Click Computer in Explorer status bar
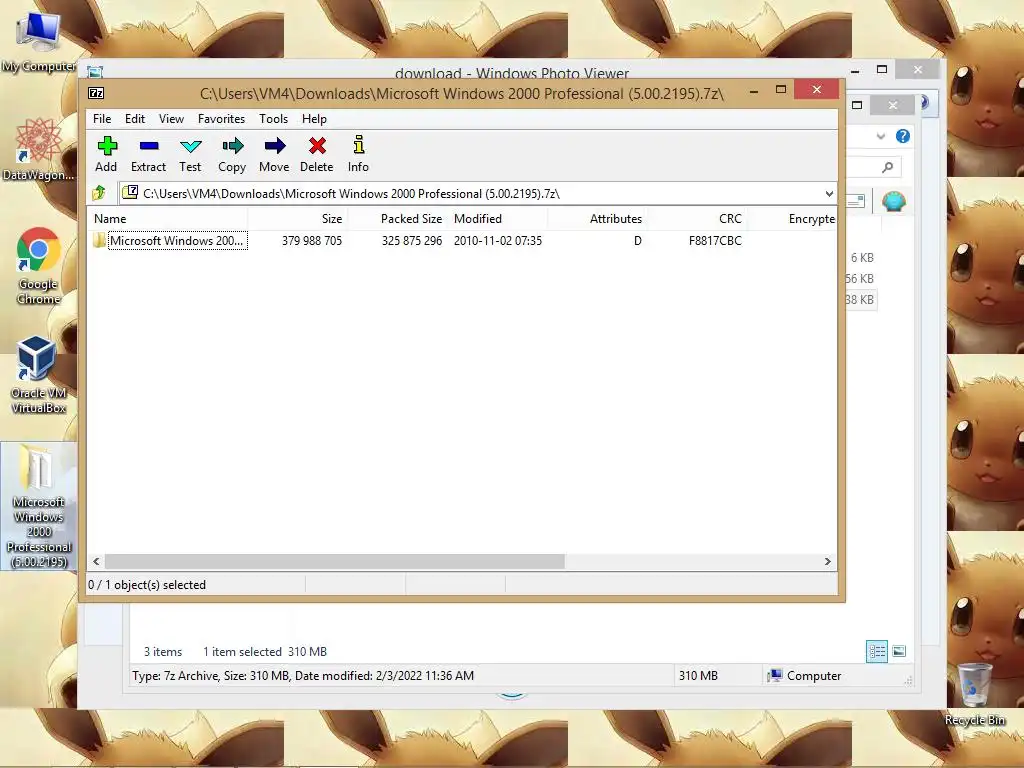The width and height of the screenshot is (1024, 768). tap(805, 675)
